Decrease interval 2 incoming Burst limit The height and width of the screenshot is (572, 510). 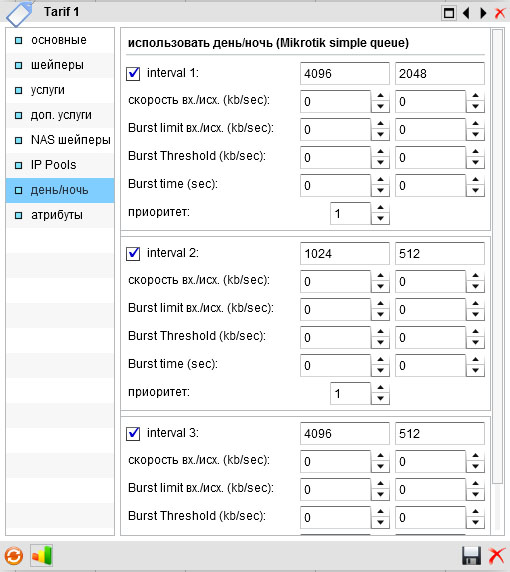tap(380, 315)
